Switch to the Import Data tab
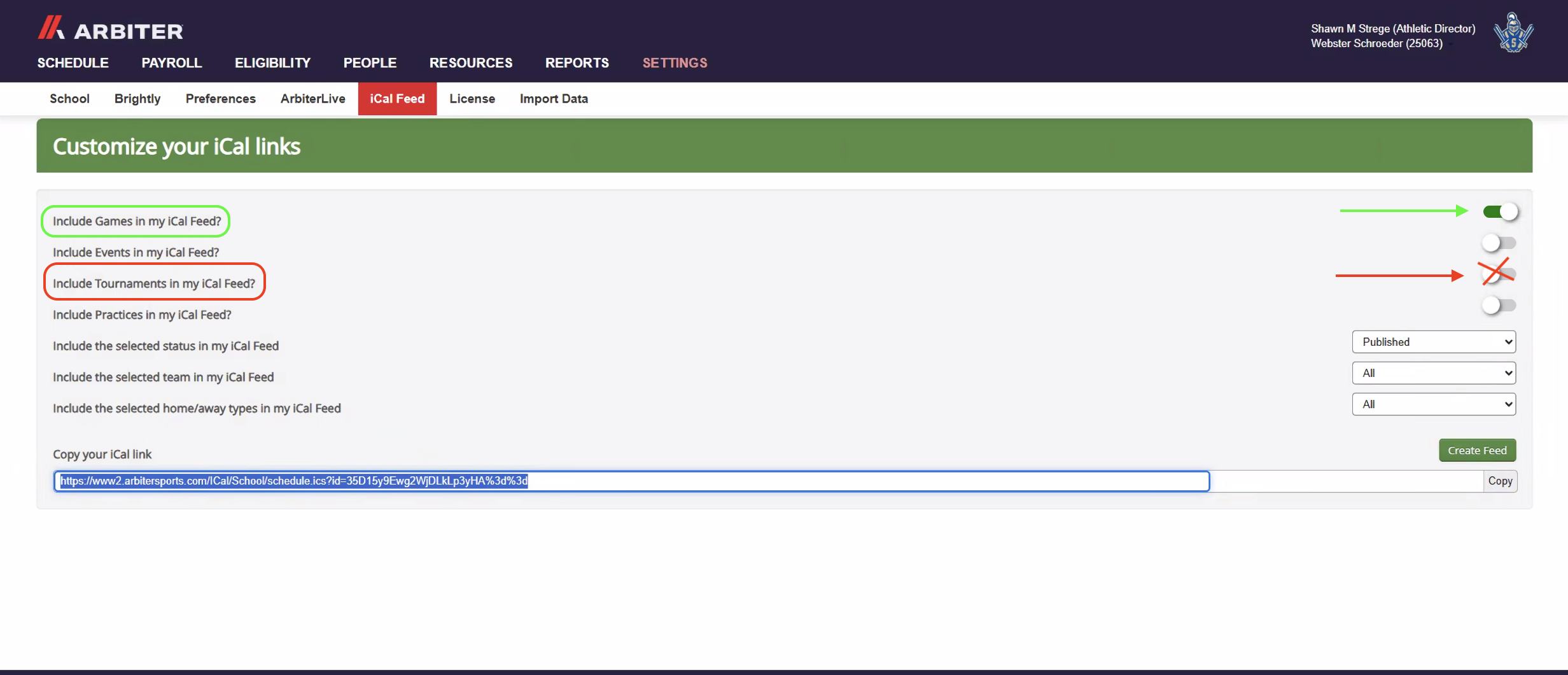 click(554, 99)
